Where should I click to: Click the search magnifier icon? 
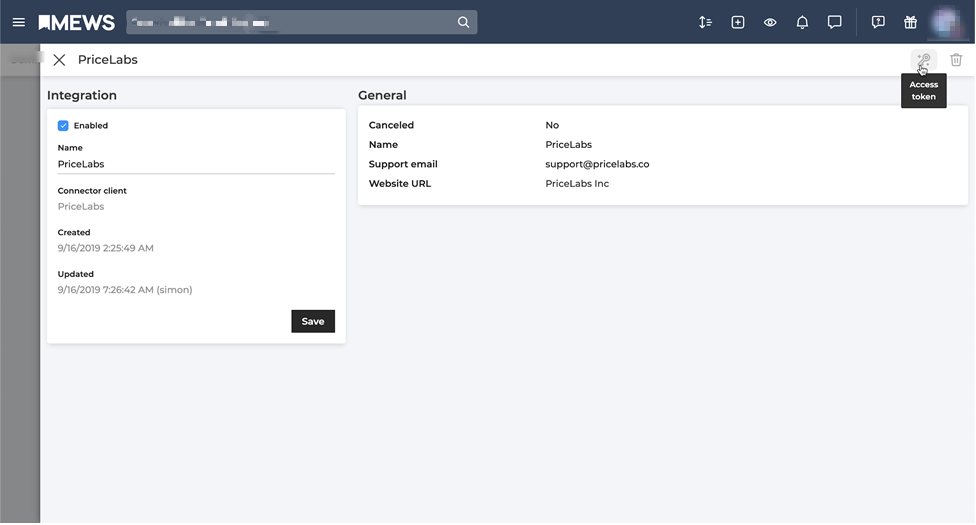(x=463, y=22)
